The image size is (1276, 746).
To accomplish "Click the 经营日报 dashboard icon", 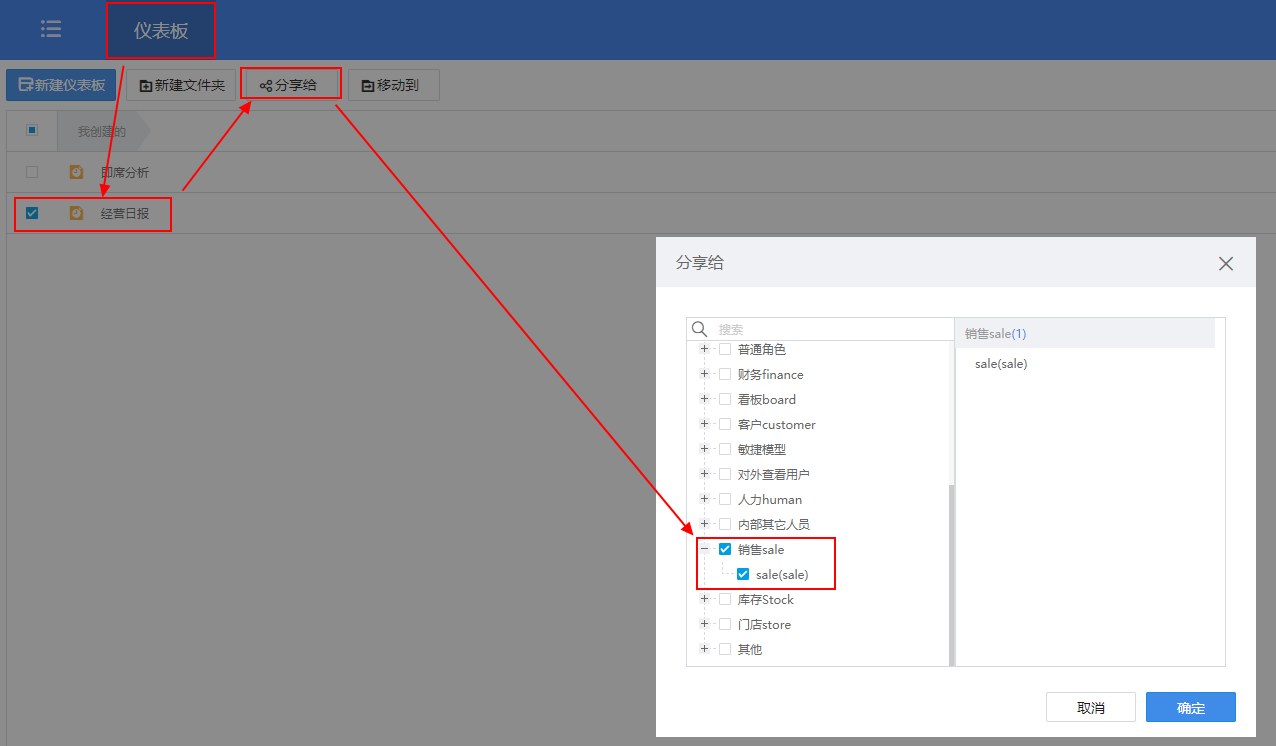I will (x=77, y=213).
